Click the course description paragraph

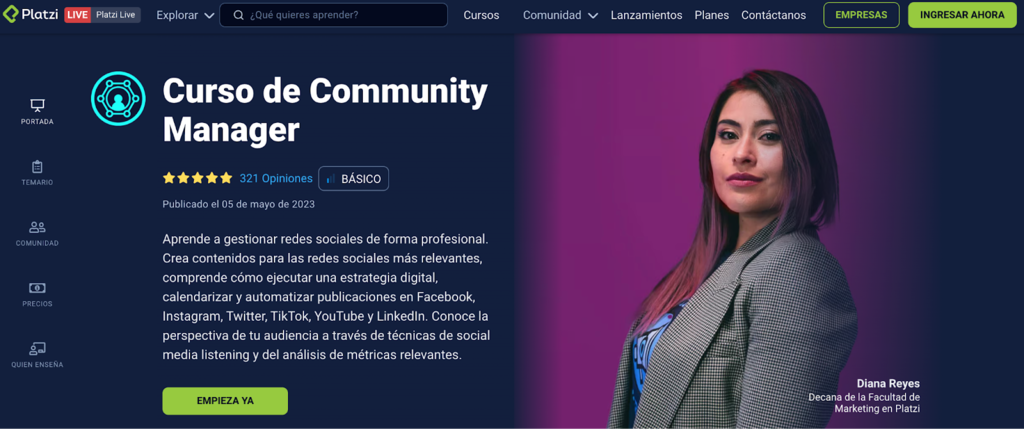pos(327,296)
